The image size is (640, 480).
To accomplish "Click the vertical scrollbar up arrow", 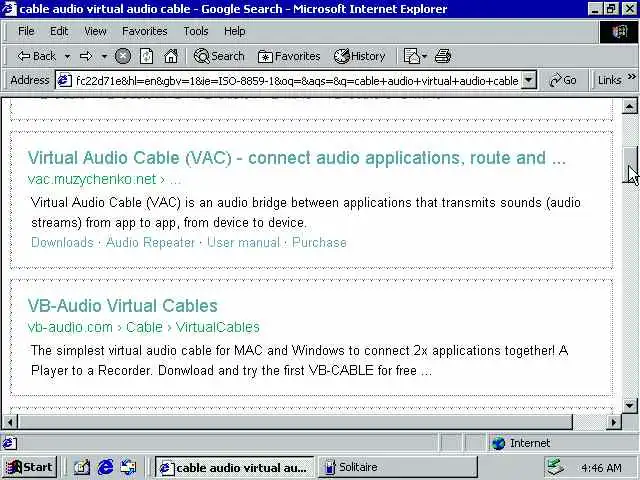I will 629,107.
